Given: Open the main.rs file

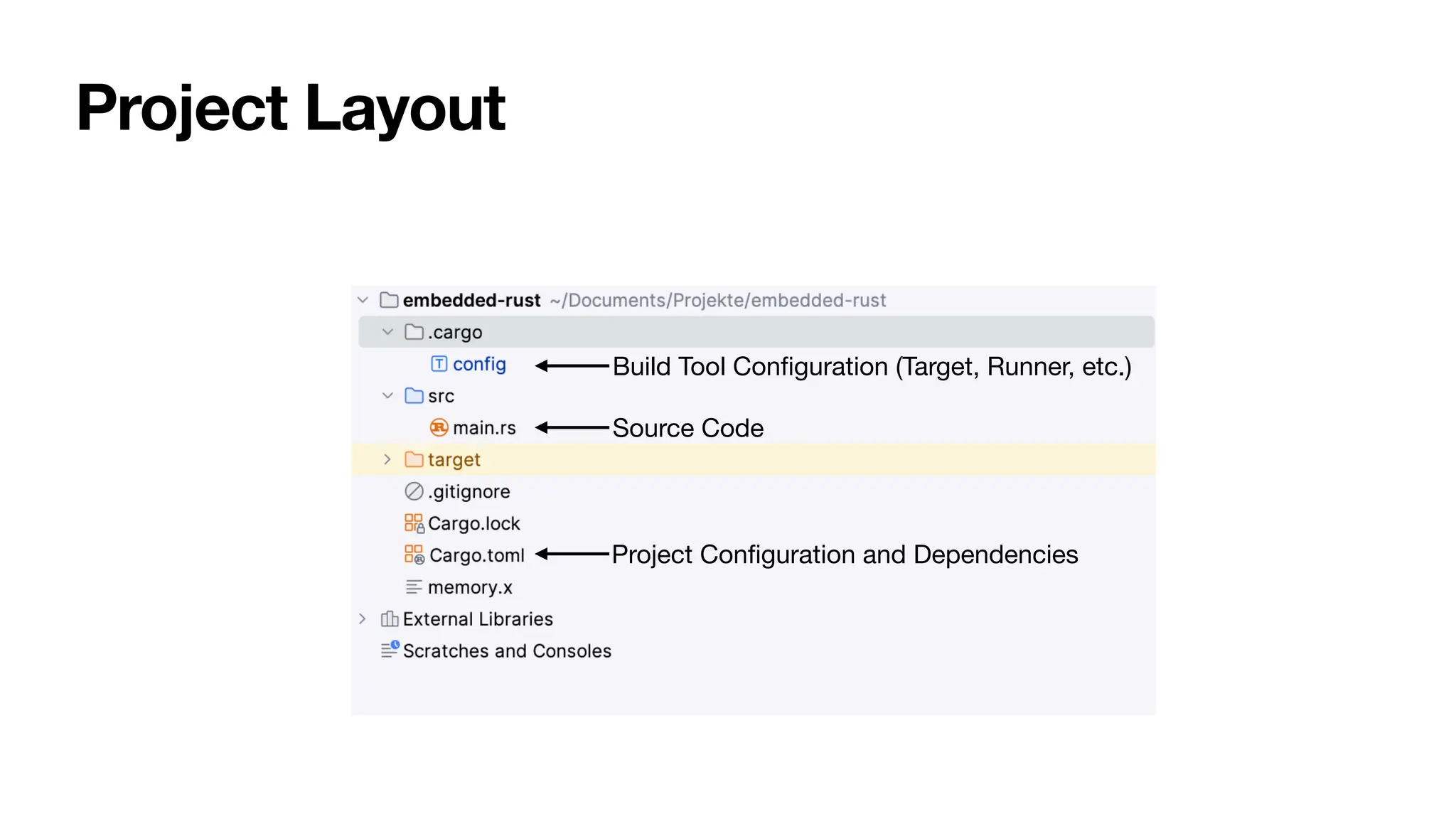Looking at the screenshot, I should click(484, 428).
